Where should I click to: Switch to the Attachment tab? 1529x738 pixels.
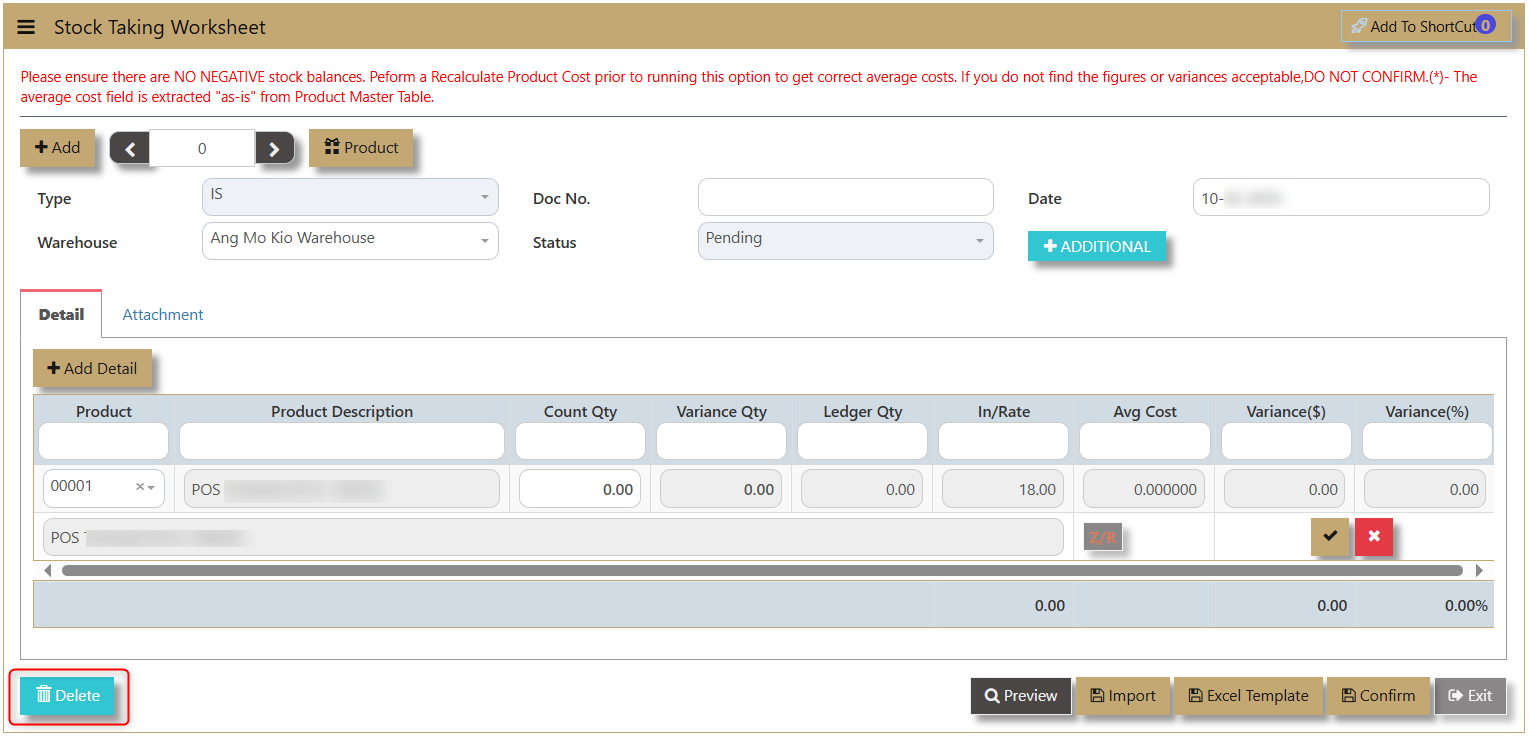click(x=163, y=314)
